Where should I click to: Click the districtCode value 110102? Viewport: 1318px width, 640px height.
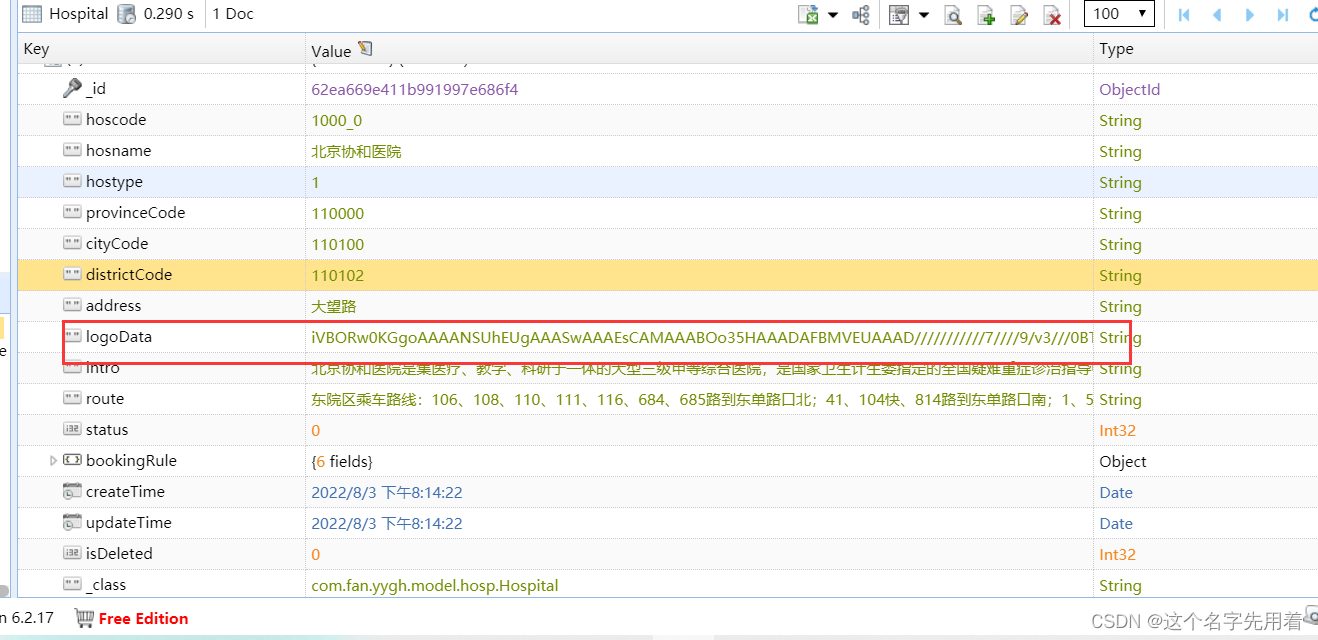pyautogui.click(x=338, y=275)
